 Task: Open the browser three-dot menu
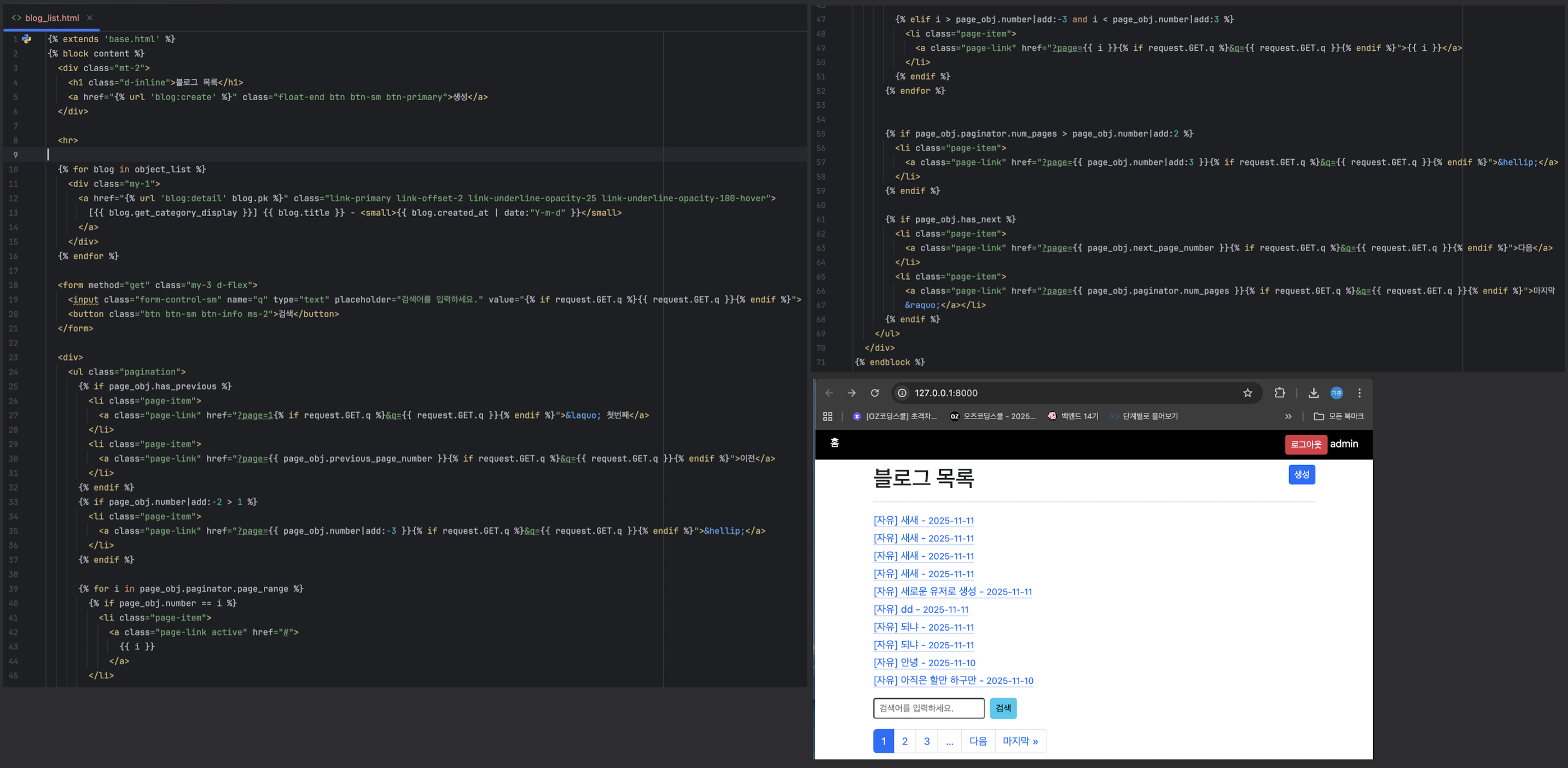pos(1359,393)
